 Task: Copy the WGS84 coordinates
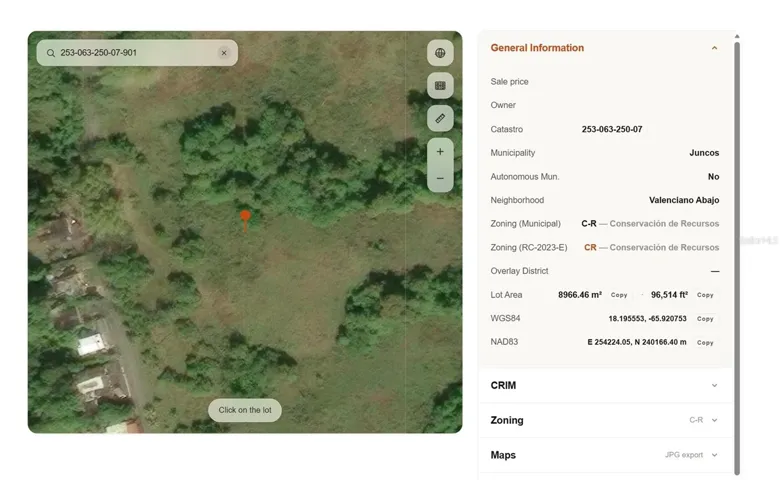(x=705, y=319)
